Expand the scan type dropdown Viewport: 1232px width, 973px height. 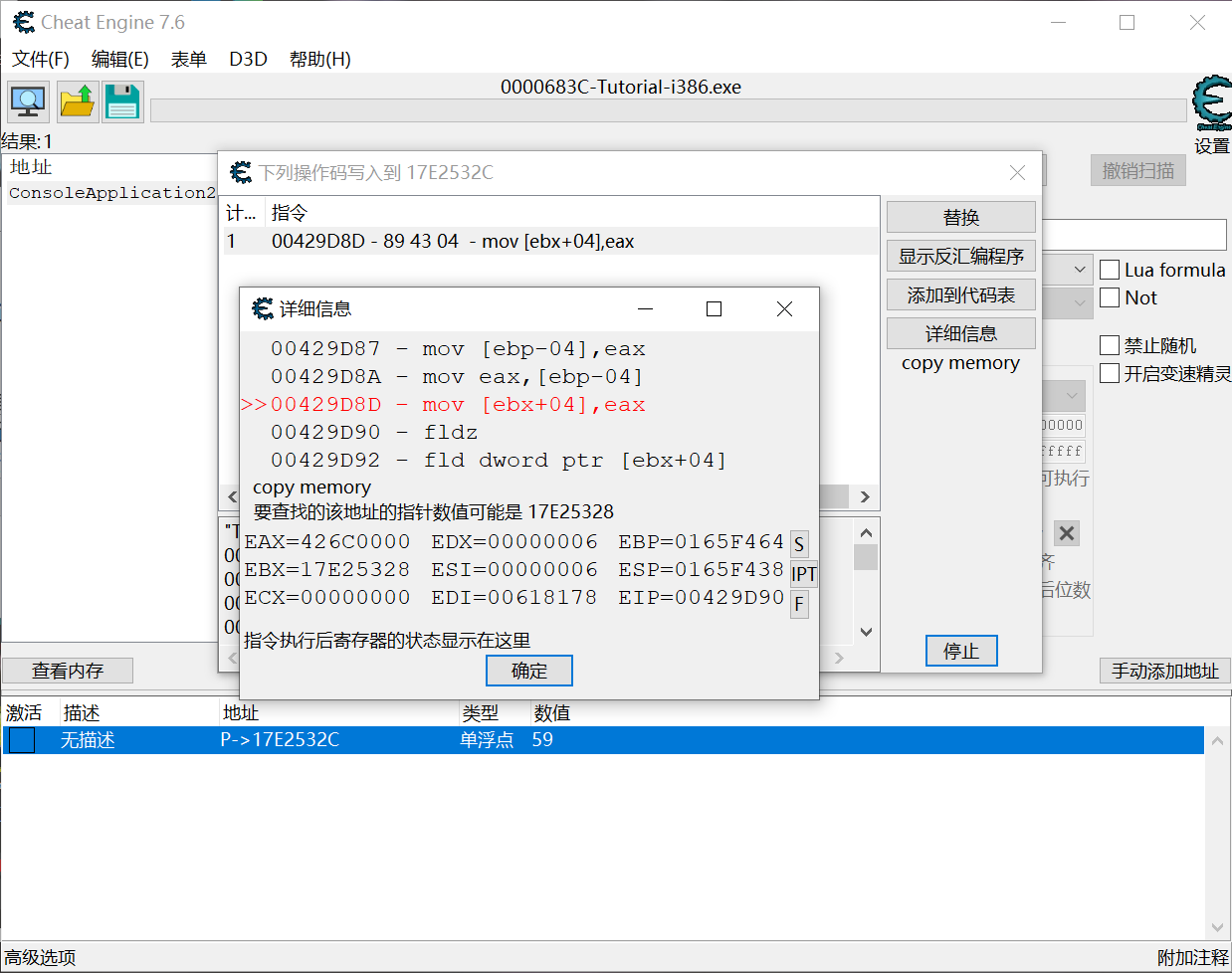(1080, 270)
